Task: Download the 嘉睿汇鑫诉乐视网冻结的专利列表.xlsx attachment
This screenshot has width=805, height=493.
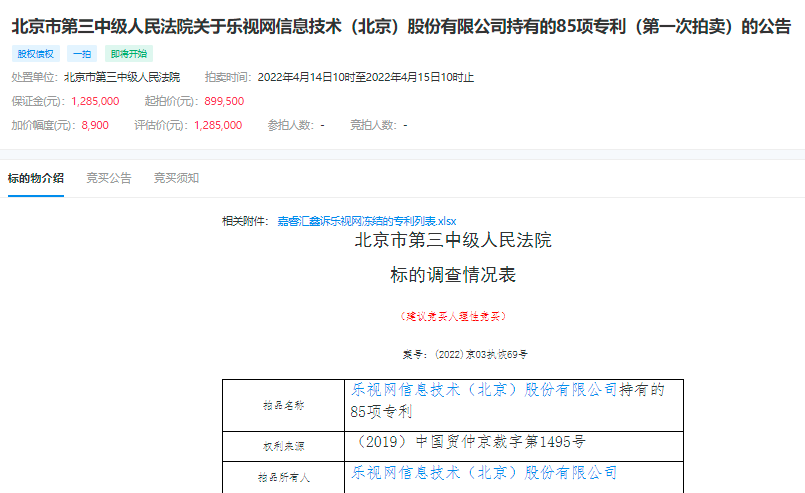Action: [367, 221]
